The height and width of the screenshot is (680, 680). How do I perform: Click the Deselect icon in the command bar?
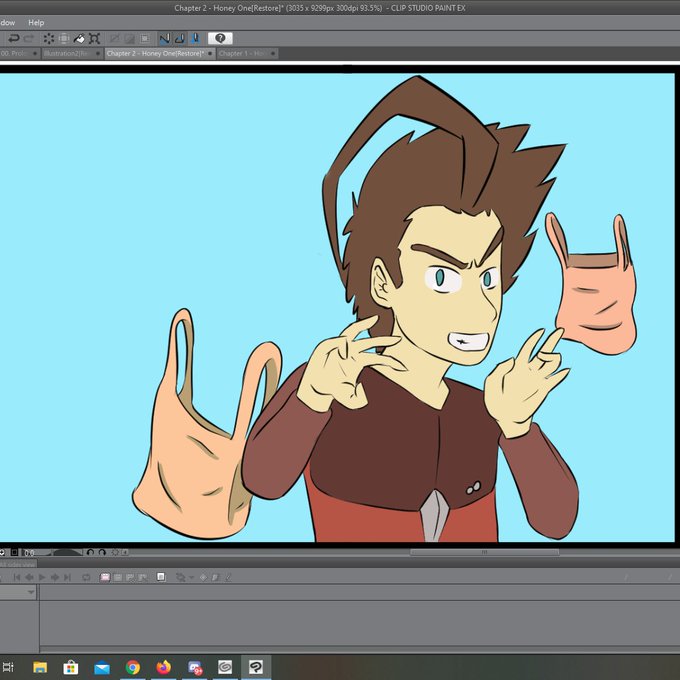coord(114,39)
